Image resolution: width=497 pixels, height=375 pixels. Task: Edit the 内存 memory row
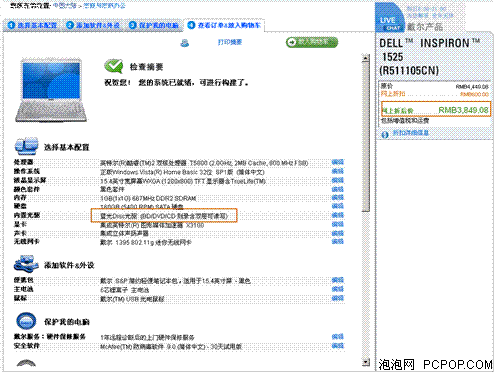pos(338,197)
